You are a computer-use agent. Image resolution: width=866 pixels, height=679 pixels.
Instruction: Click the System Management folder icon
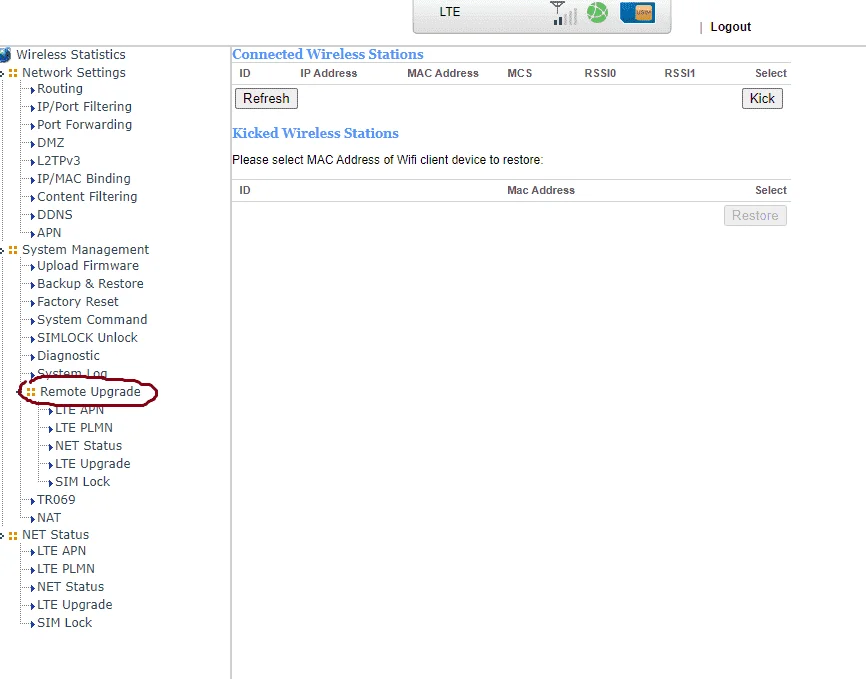[13, 250]
